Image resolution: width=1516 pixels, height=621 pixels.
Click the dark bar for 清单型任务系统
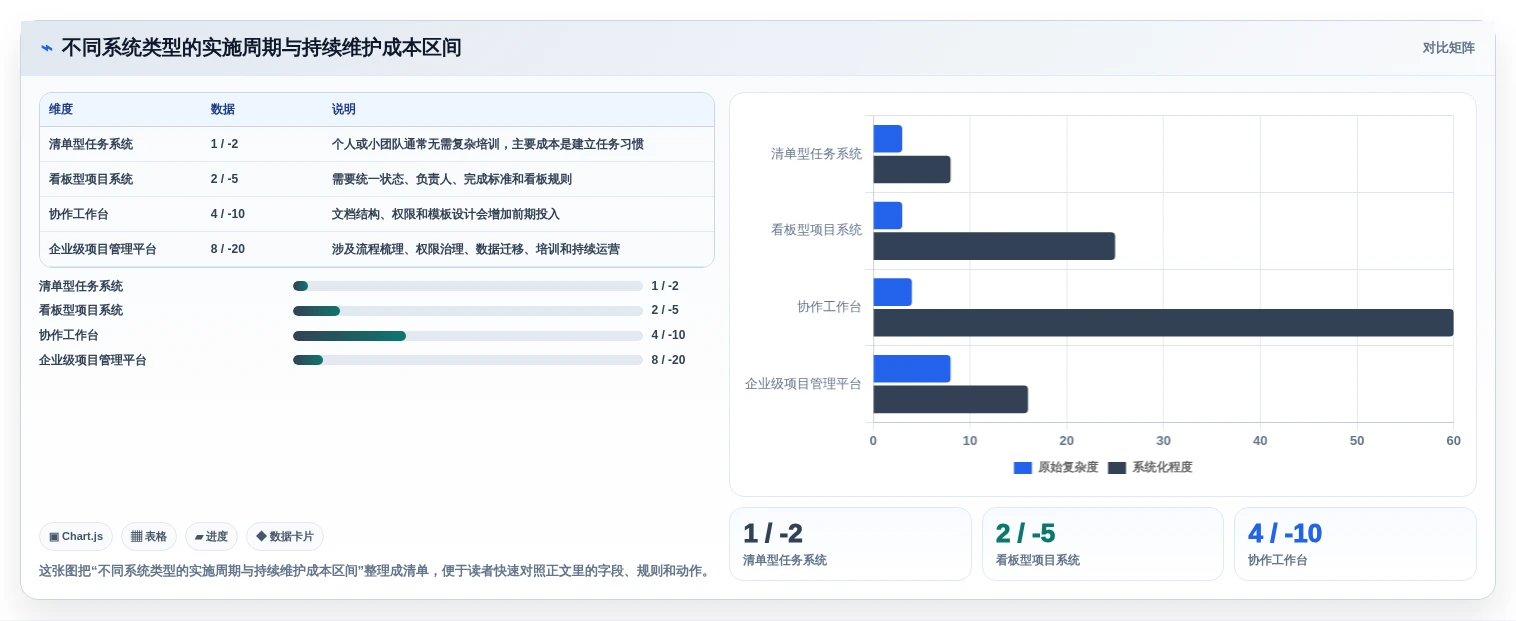click(x=912, y=169)
